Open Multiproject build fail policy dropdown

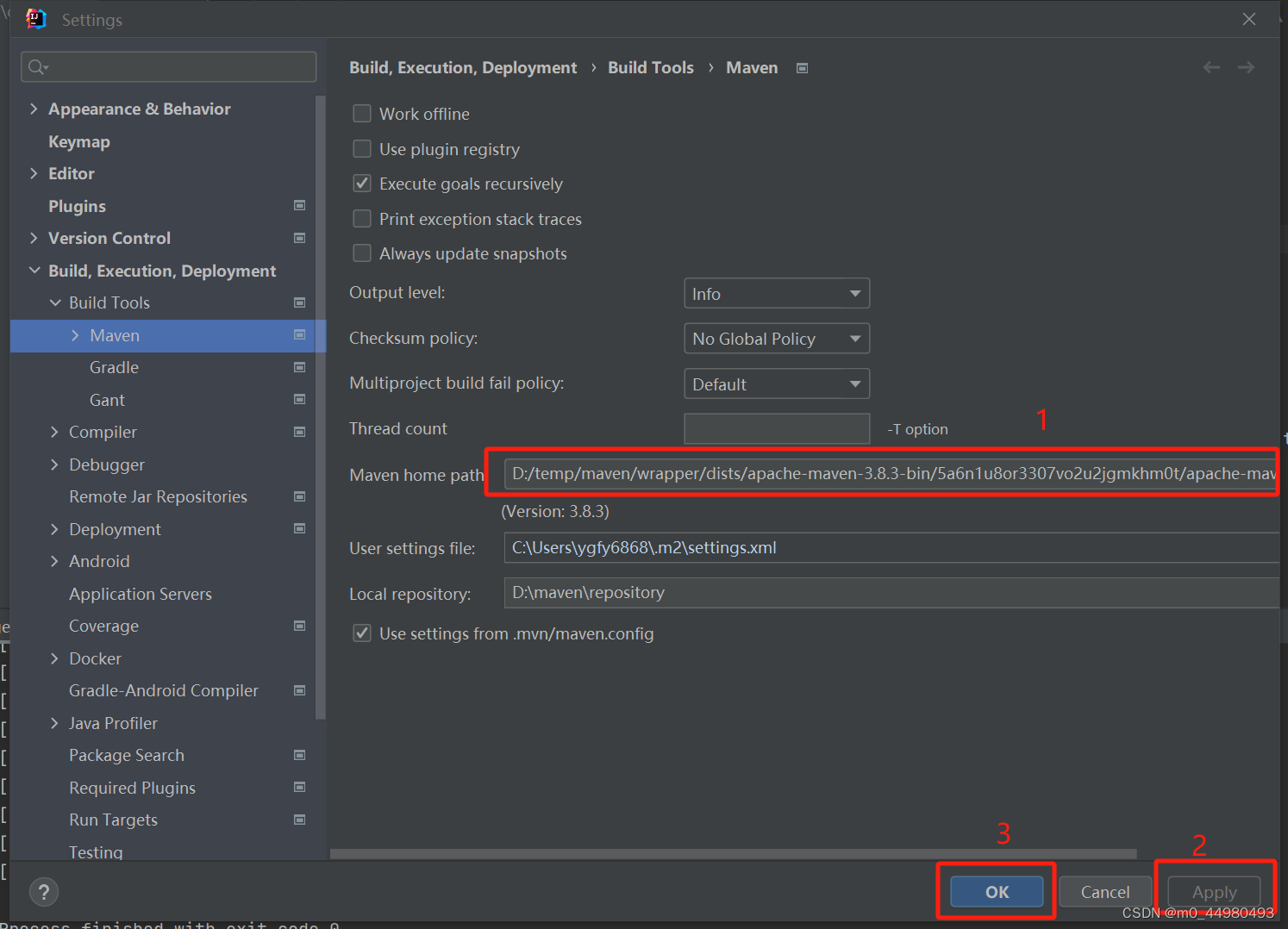(x=776, y=384)
